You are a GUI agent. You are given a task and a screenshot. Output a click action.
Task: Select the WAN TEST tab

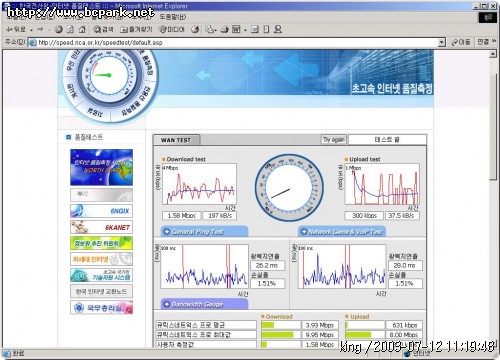[x=176, y=140]
